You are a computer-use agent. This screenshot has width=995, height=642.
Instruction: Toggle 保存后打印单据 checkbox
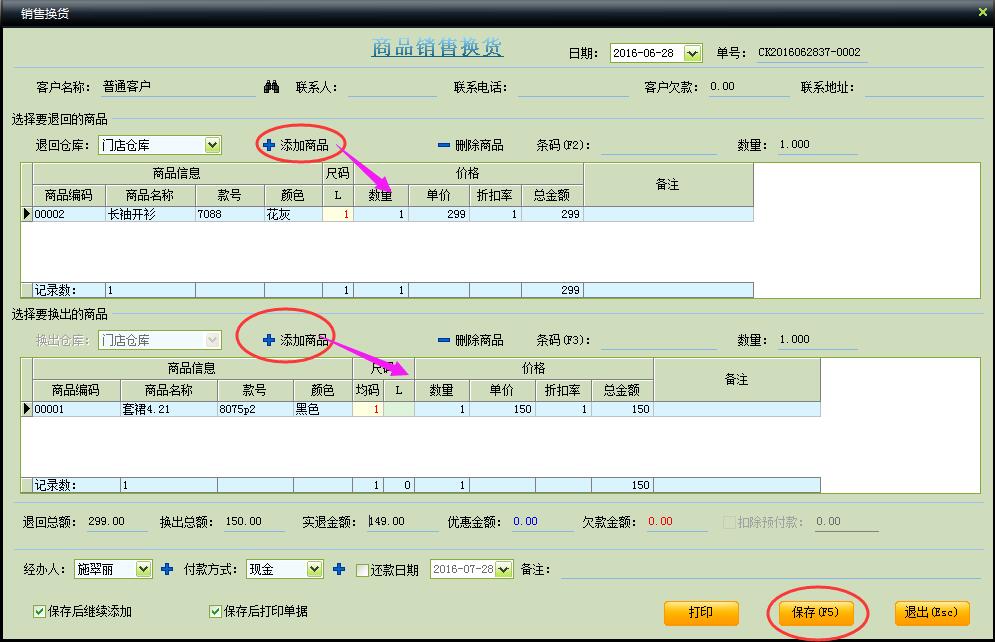[x=215, y=612]
